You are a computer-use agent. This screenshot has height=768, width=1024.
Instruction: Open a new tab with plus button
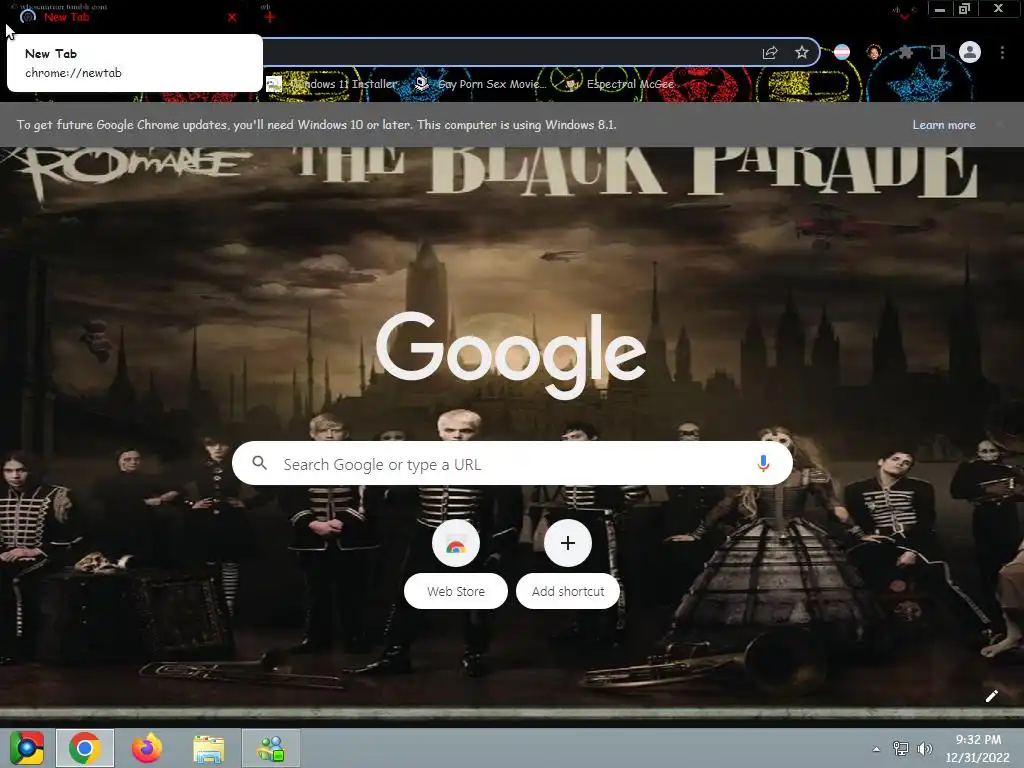(270, 17)
